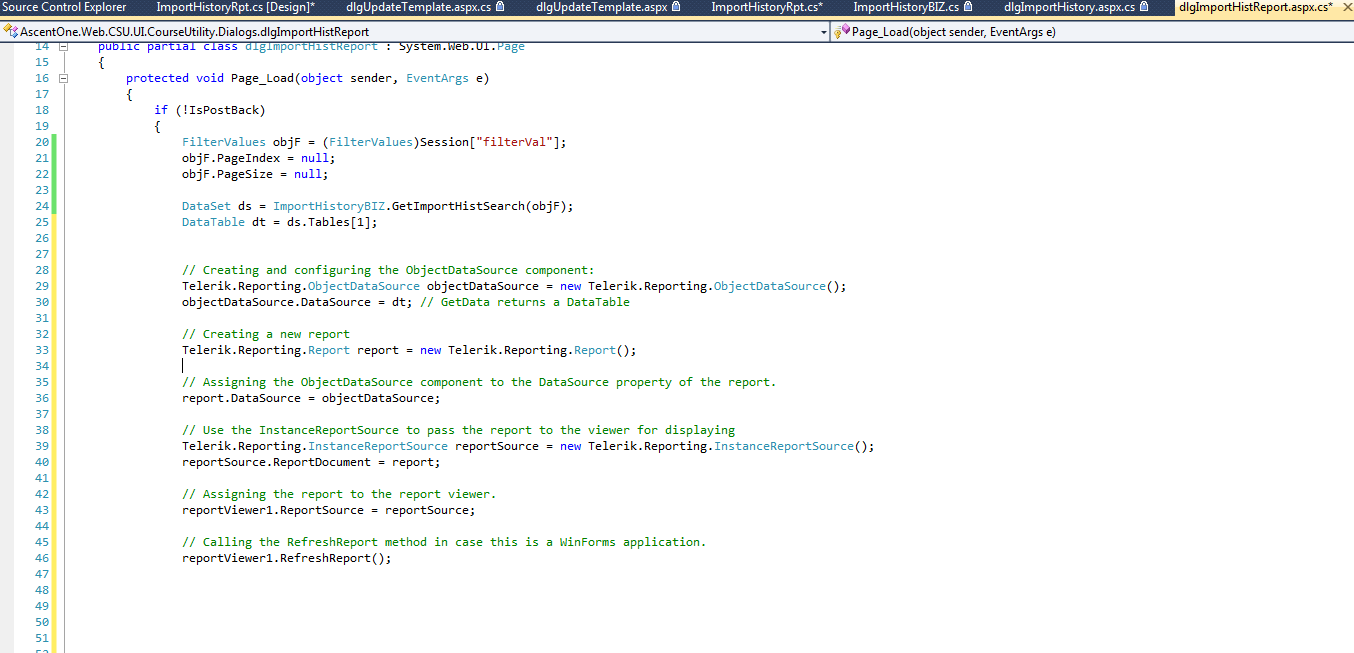The image size is (1354, 653).
Task: Click the InstanceReportSource declaration on line 39
Action: [528, 446]
